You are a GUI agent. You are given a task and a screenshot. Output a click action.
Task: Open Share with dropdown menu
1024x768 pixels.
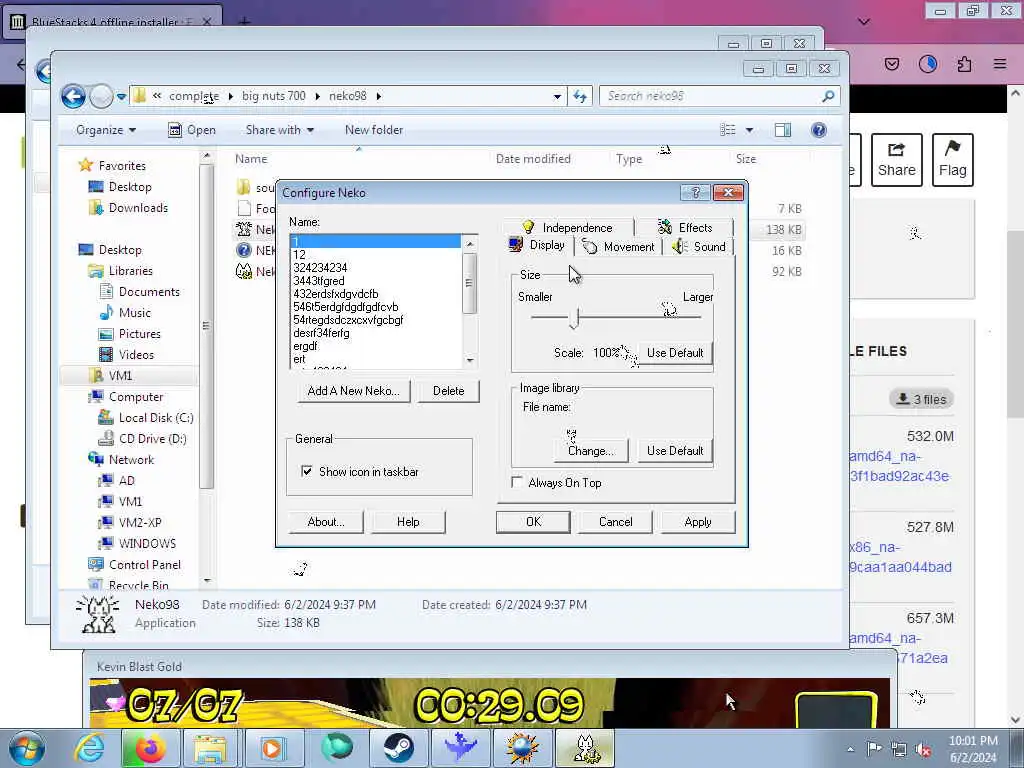point(280,130)
